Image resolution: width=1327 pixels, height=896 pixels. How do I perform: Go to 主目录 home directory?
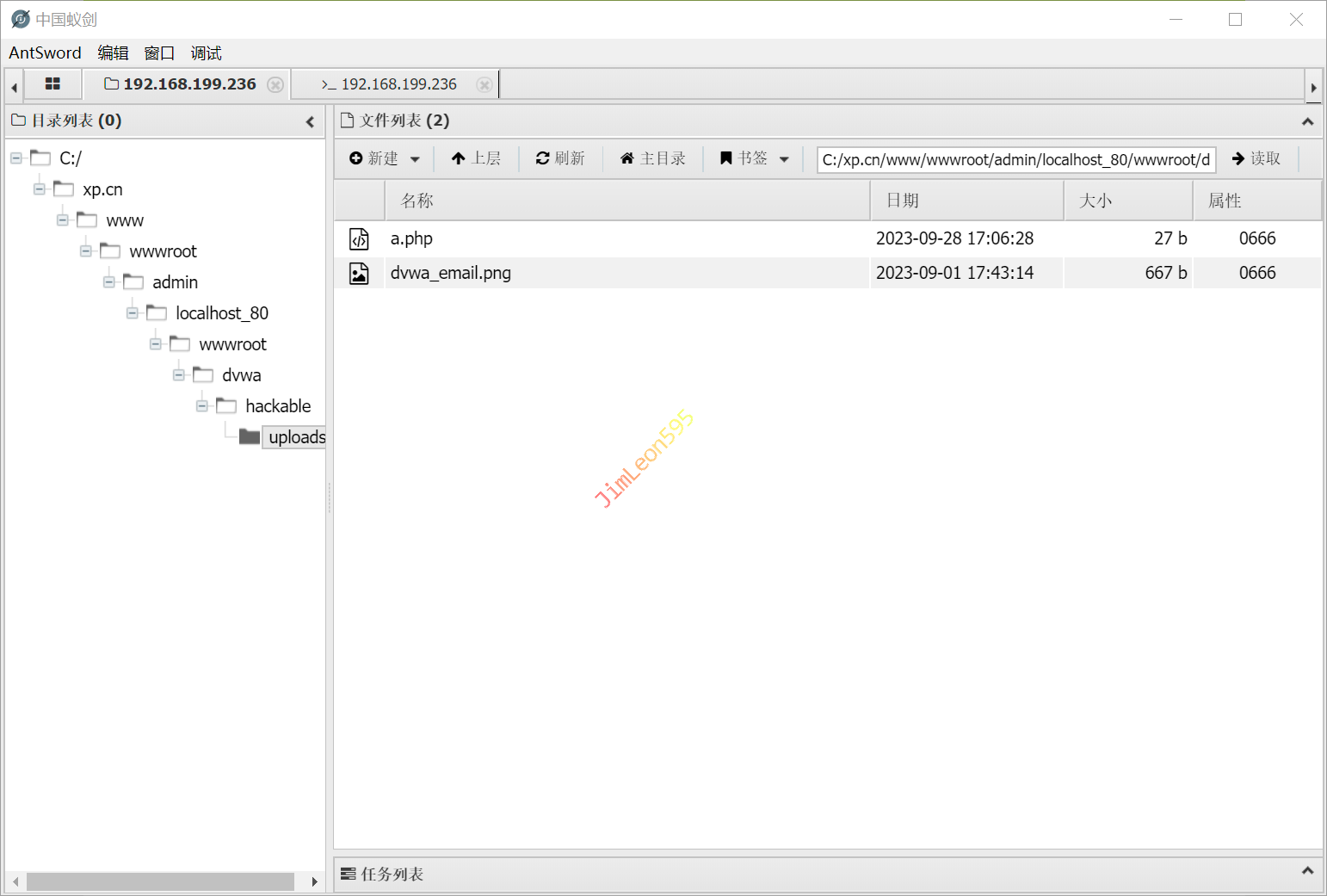pyautogui.click(x=653, y=158)
